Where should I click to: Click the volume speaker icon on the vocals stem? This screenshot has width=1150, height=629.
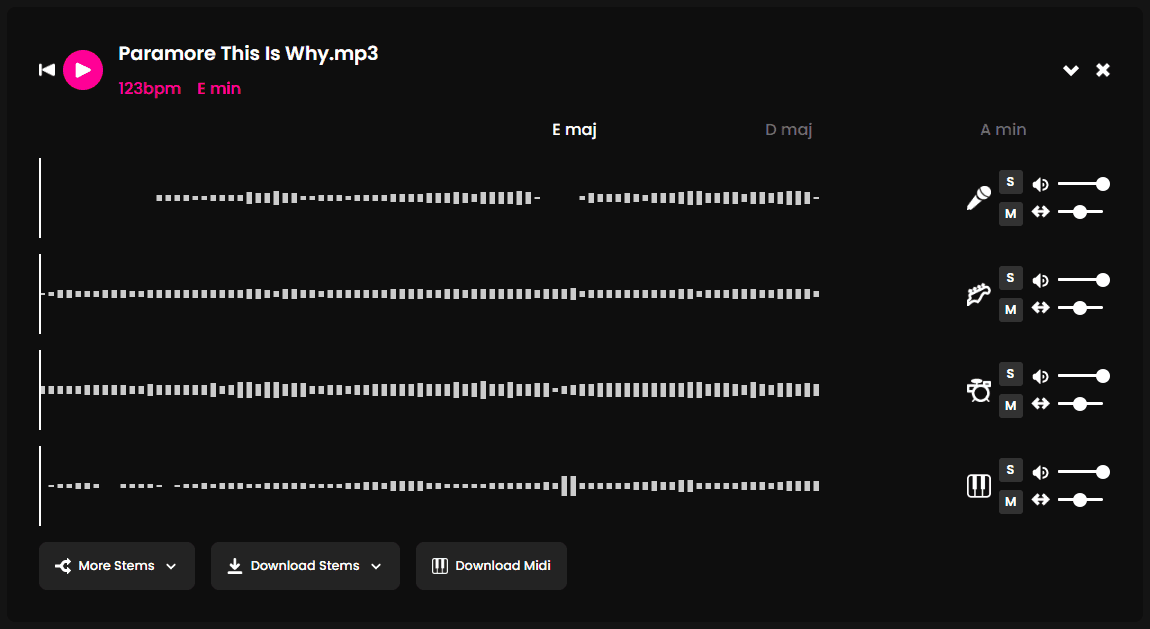point(1040,183)
